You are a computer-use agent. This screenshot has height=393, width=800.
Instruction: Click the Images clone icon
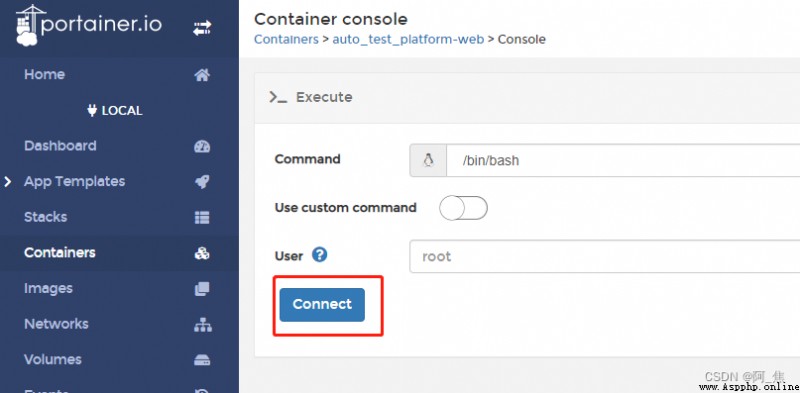202,289
